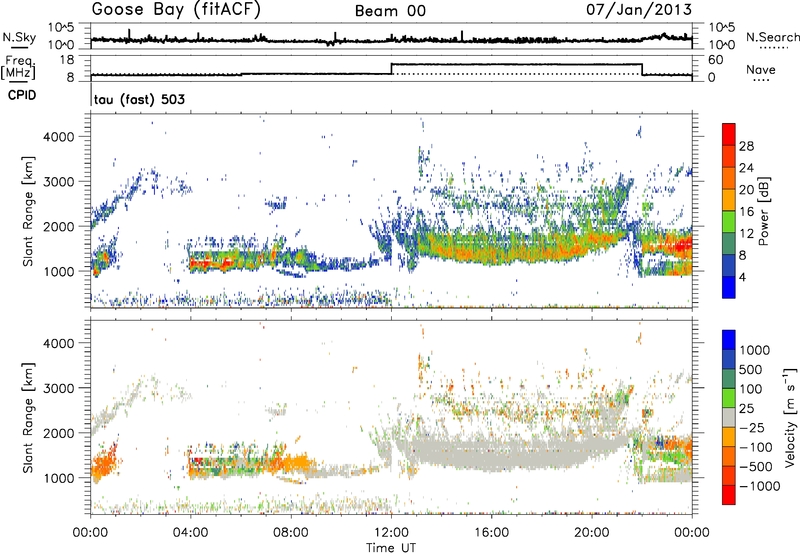Click the 'N.Search' legend label
Image resolution: width=800 pixels, height=554 pixels.
coord(773,37)
